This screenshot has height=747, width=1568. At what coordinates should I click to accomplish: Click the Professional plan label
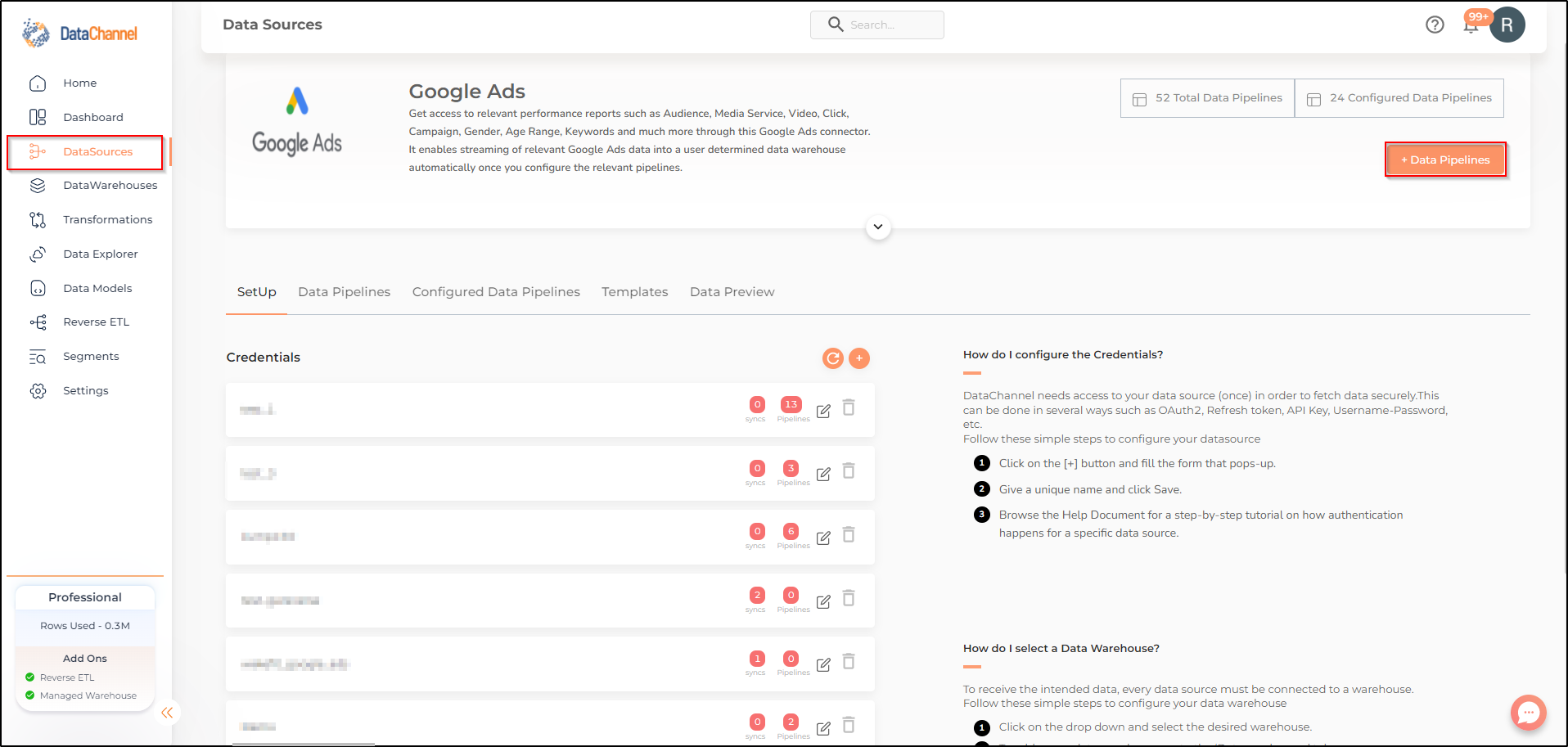pyautogui.click(x=85, y=597)
